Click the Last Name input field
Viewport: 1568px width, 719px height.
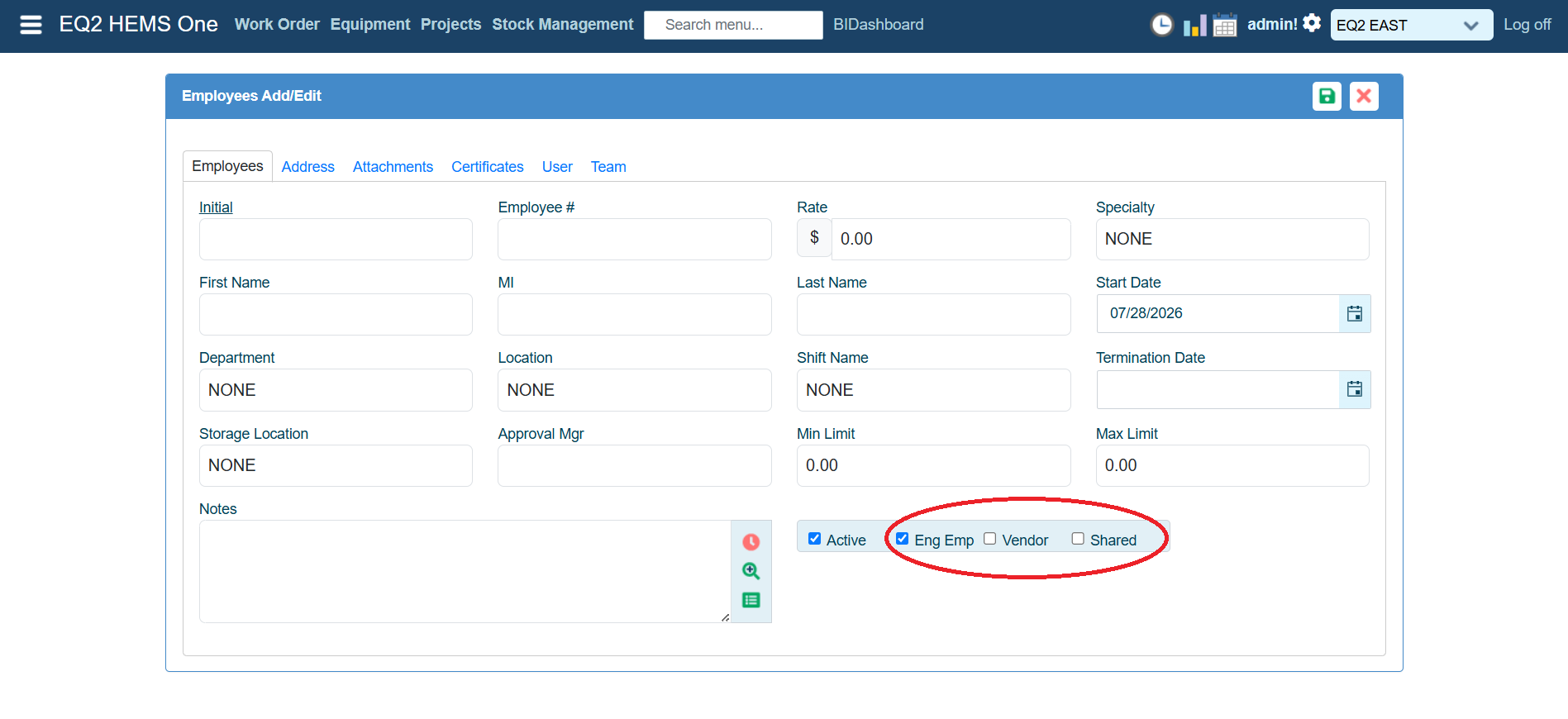[x=933, y=314]
